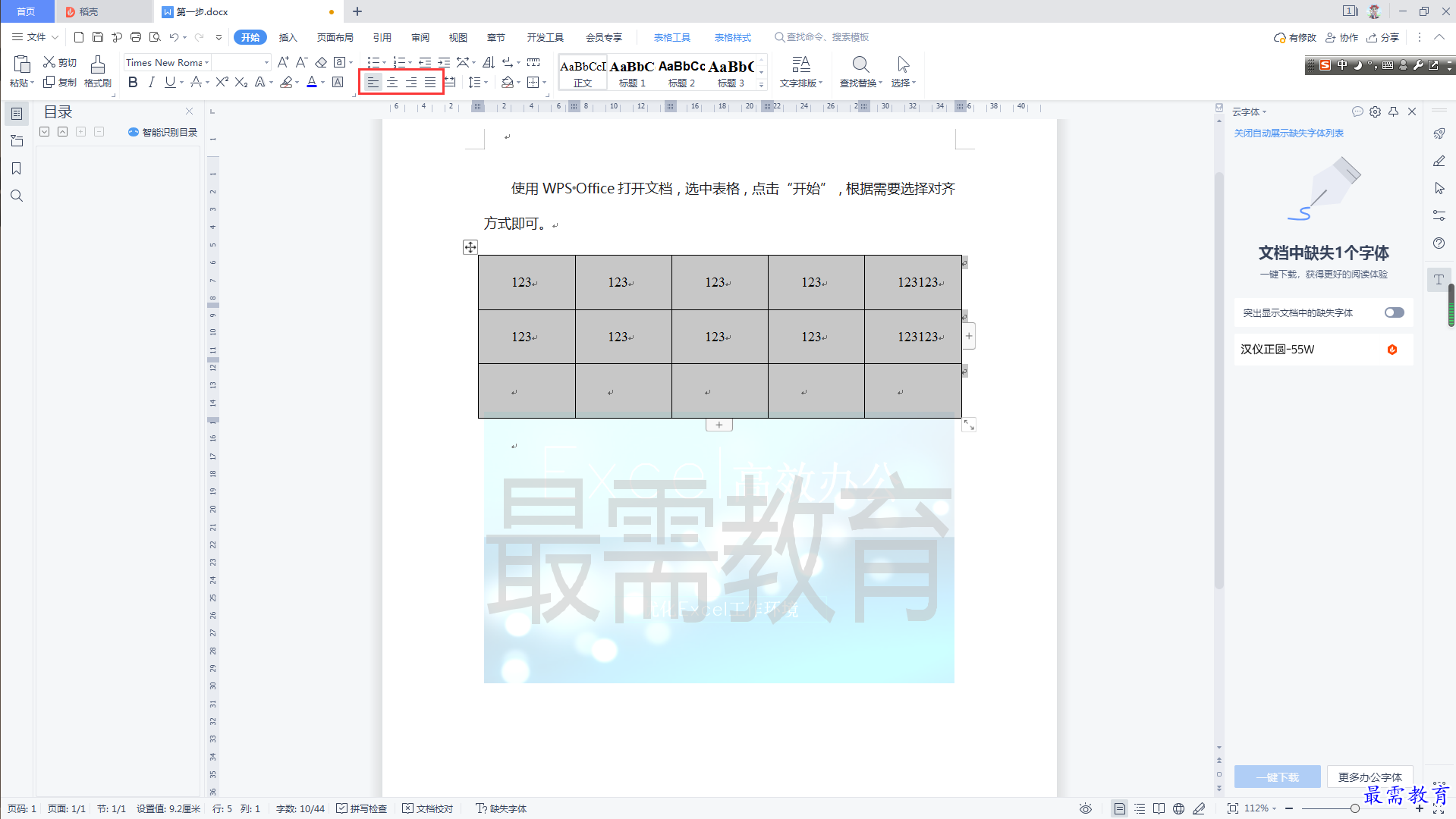Screen dimensions: 1456x819
Task: Click the zoom slider handle in status bar
Action: click(1354, 808)
